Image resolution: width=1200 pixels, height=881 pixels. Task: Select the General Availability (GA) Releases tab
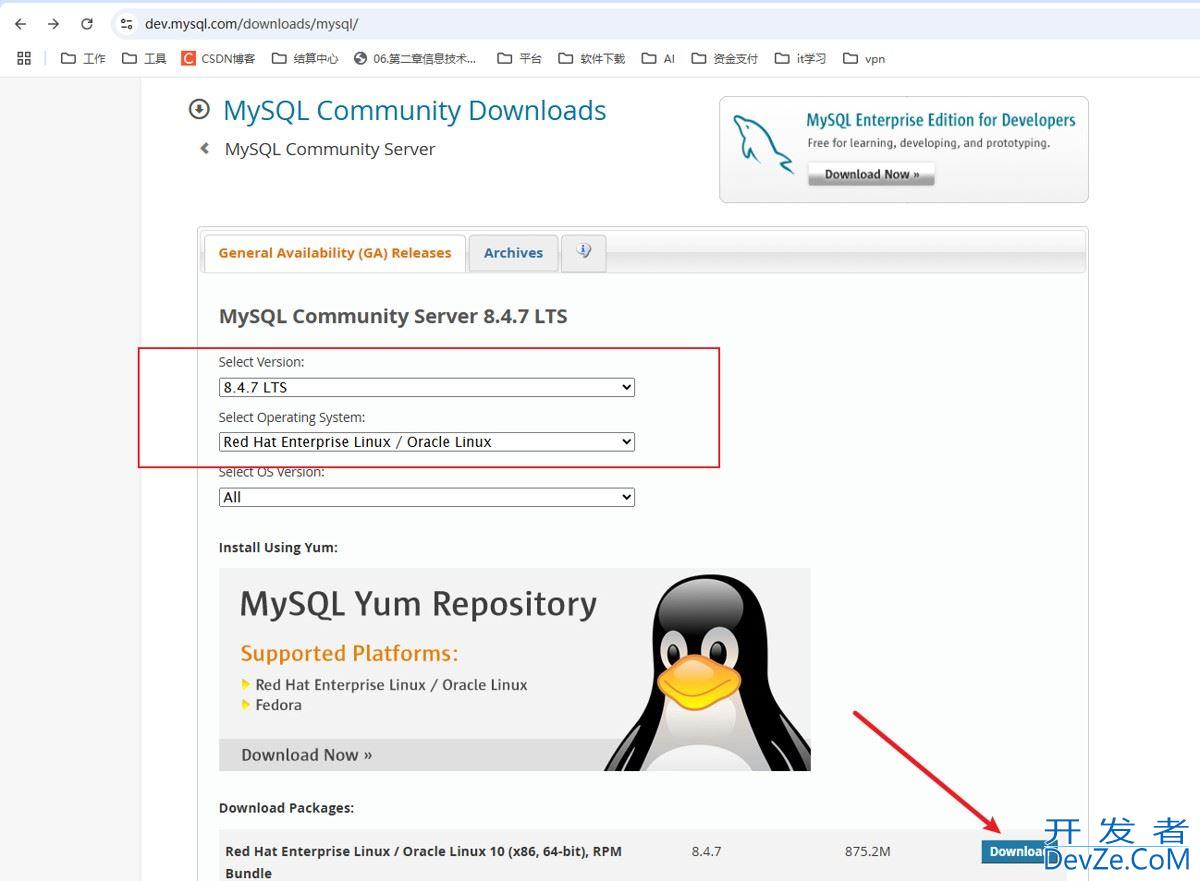point(334,252)
